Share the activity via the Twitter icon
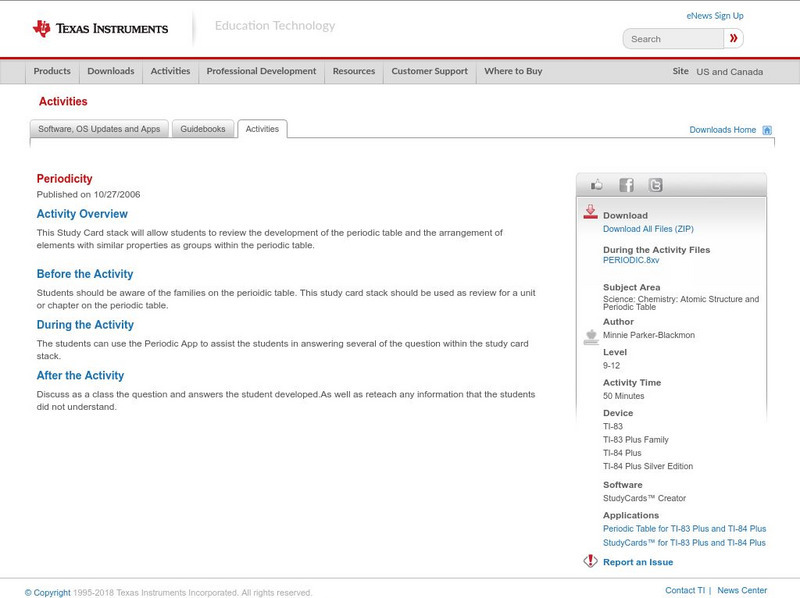Screen dimensions: 800x598 tap(654, 184)
